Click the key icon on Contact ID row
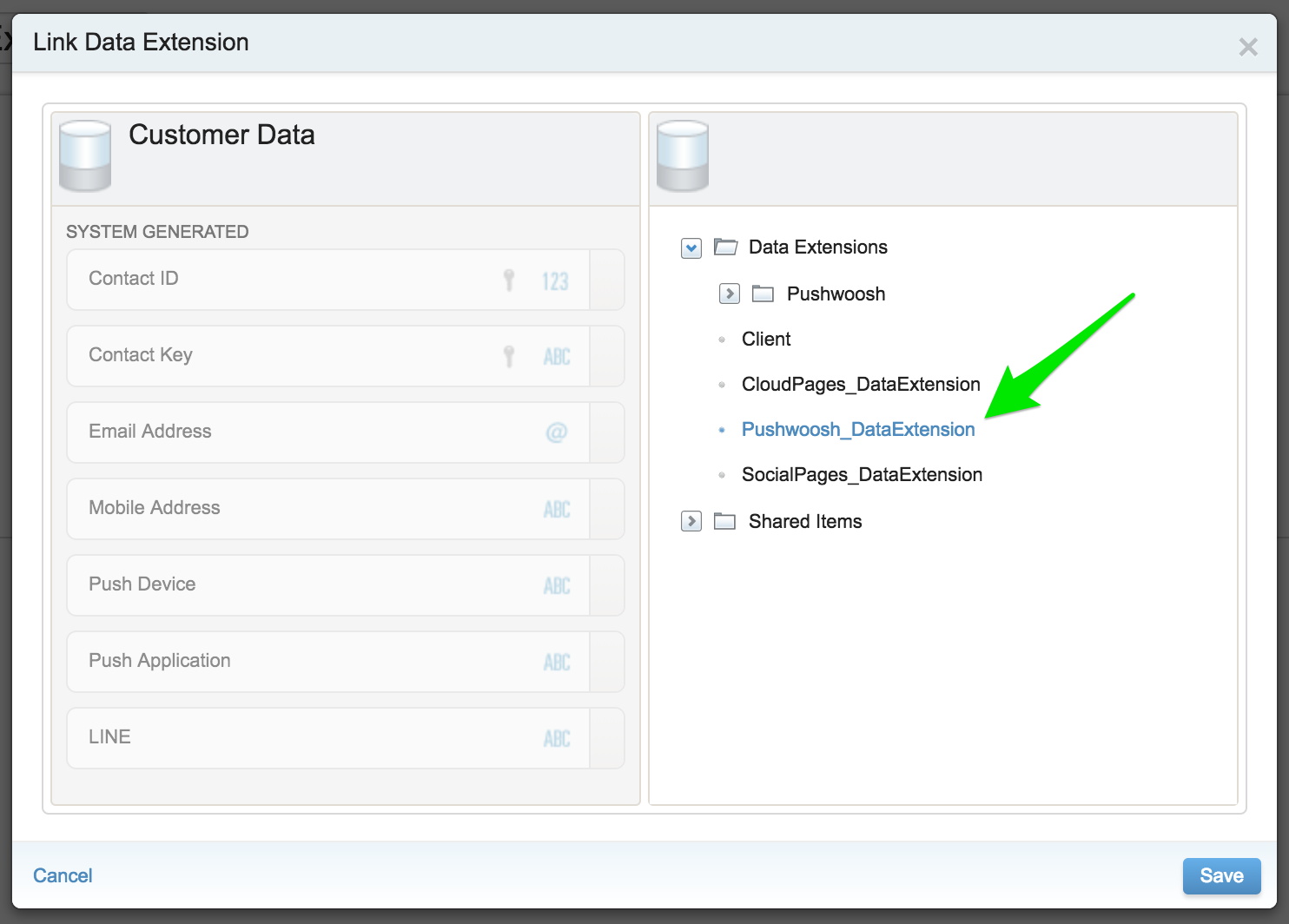 [509, 280]
